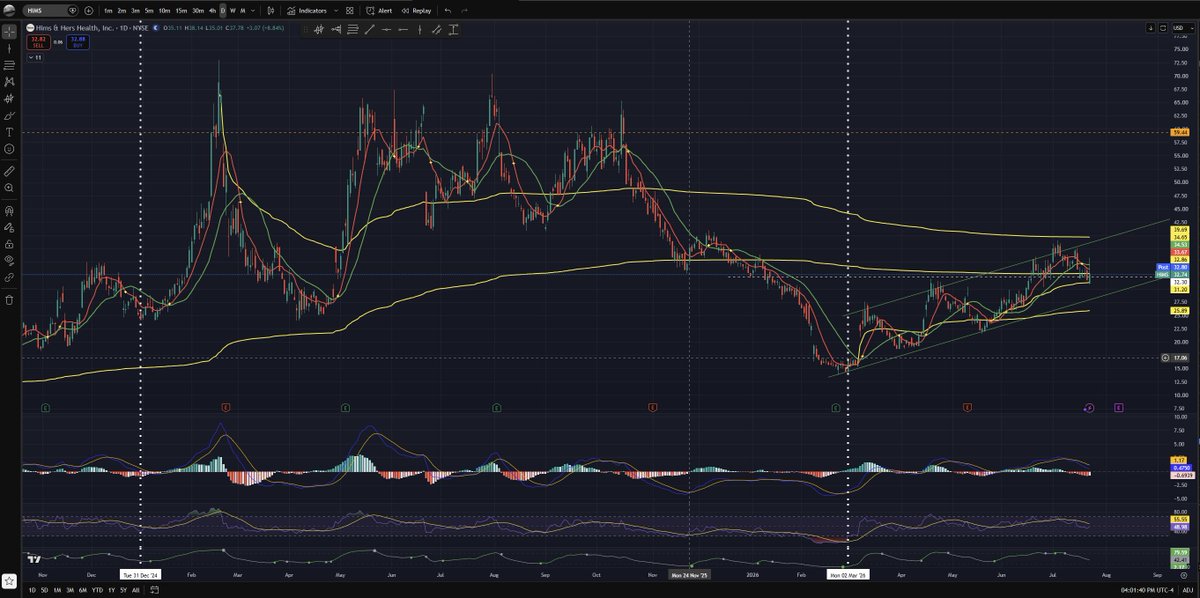Activate the zoom in tool
The image size is (1200, 598).
pos(8,187)
